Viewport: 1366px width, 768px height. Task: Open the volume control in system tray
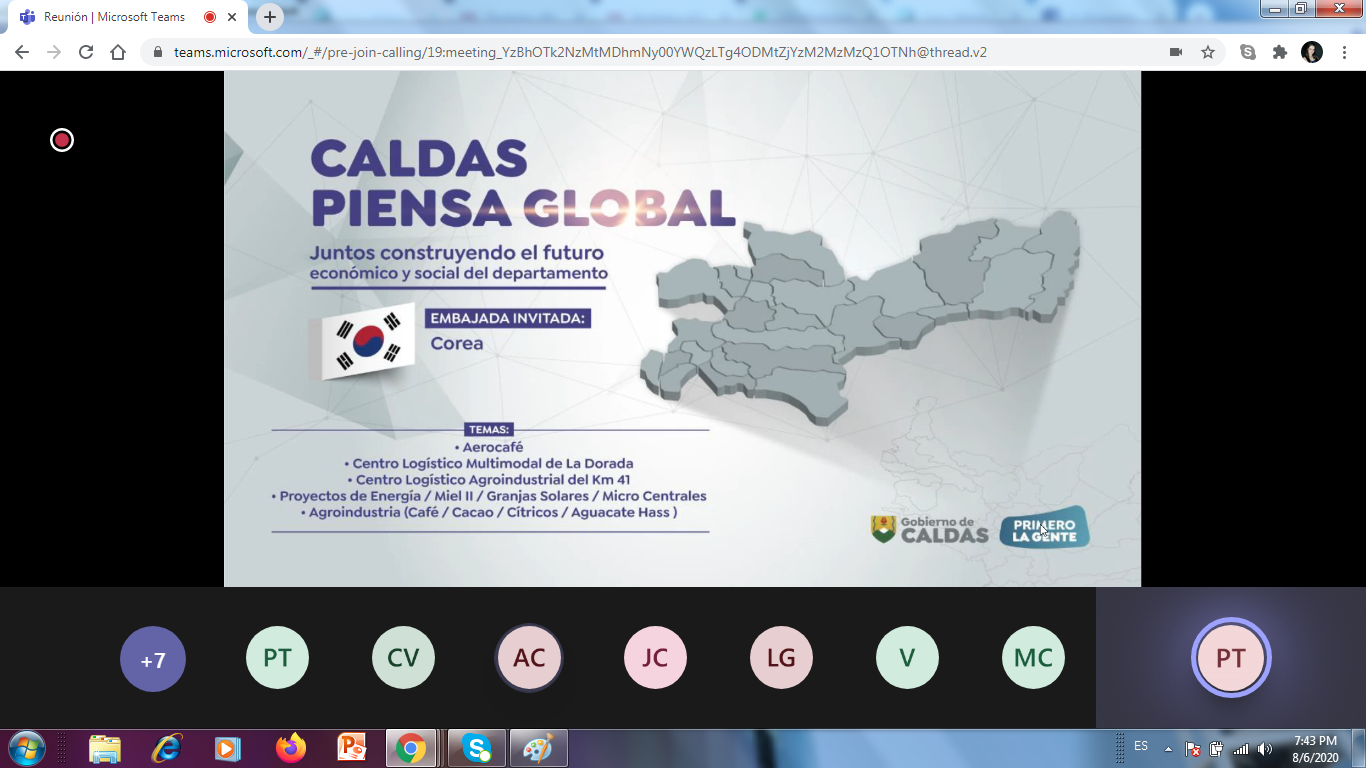[x=1265, y=748]
